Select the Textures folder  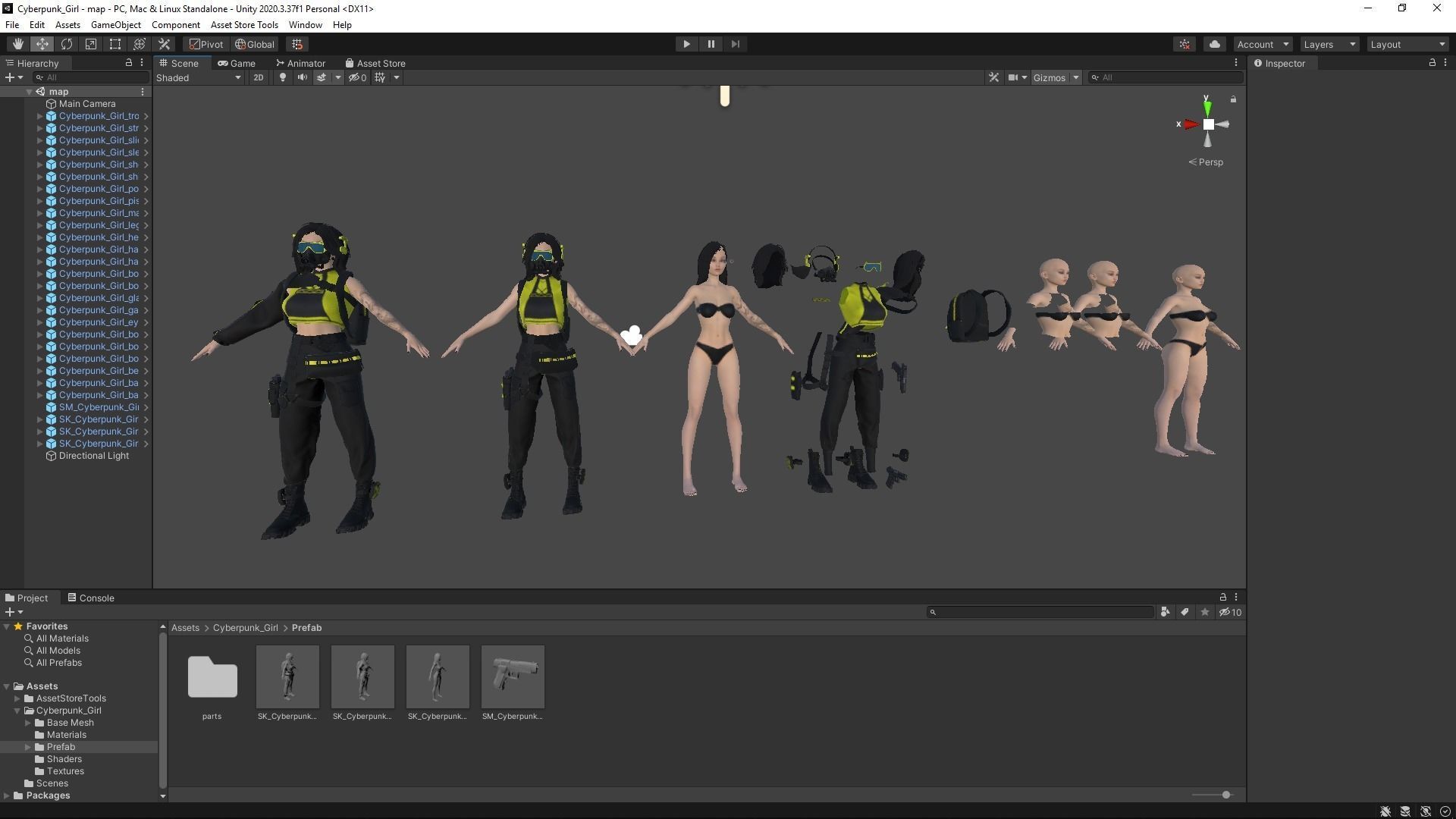[x=65, y=771]
